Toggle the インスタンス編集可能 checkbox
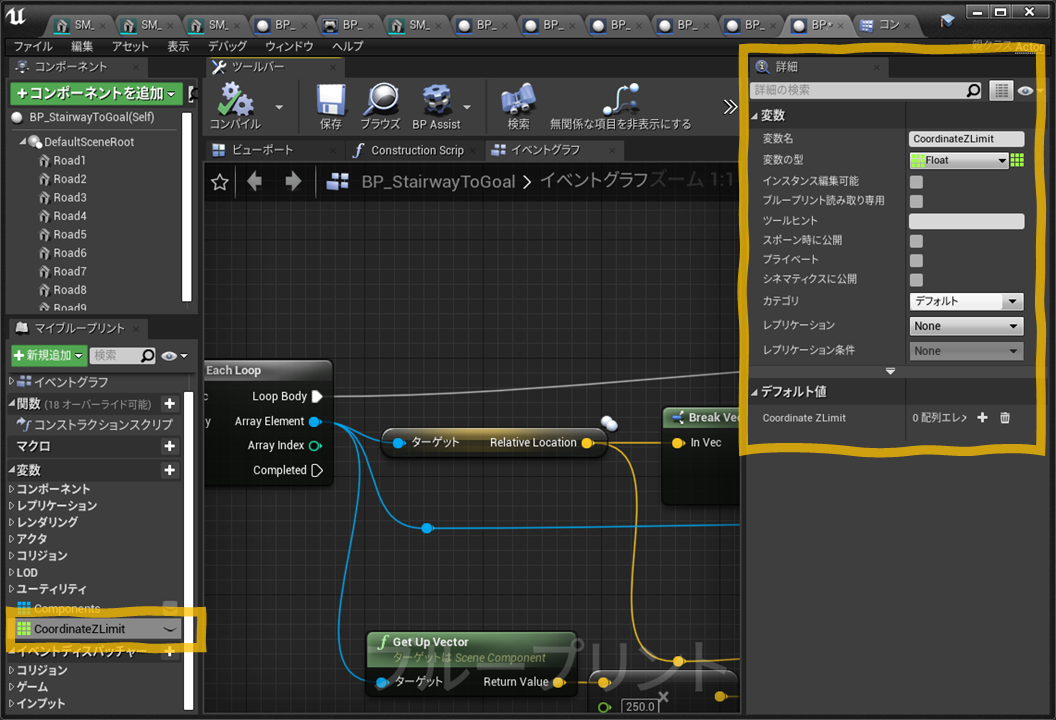 [x=917, y=181]
